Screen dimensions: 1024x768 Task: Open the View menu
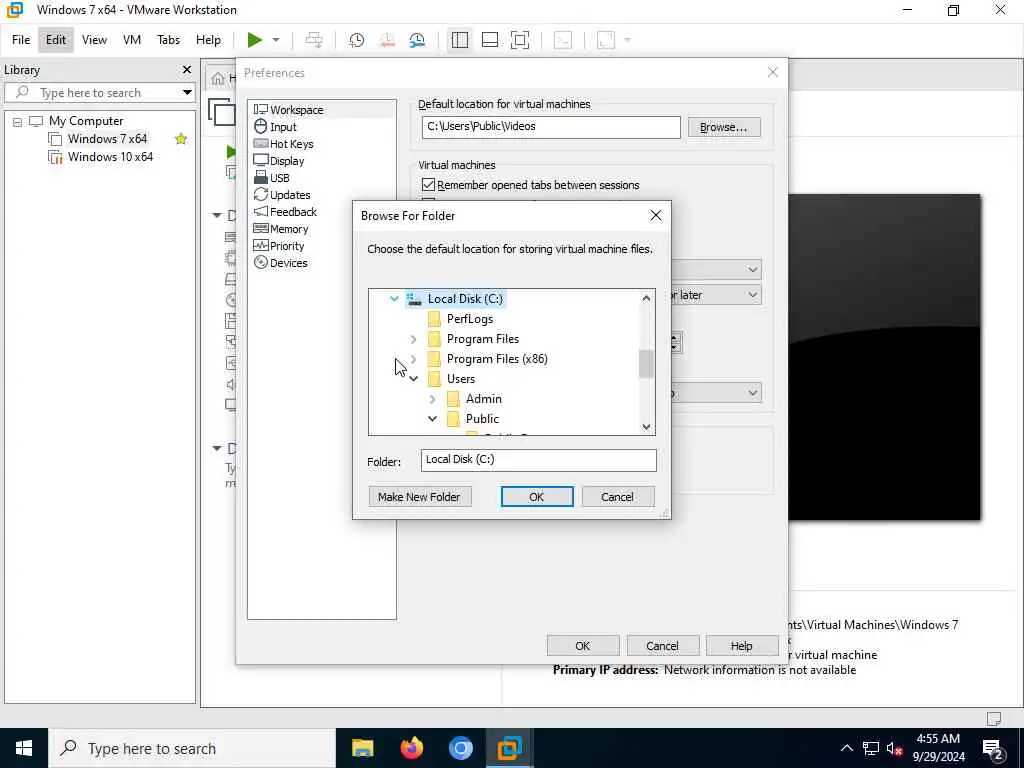(94, 40)
